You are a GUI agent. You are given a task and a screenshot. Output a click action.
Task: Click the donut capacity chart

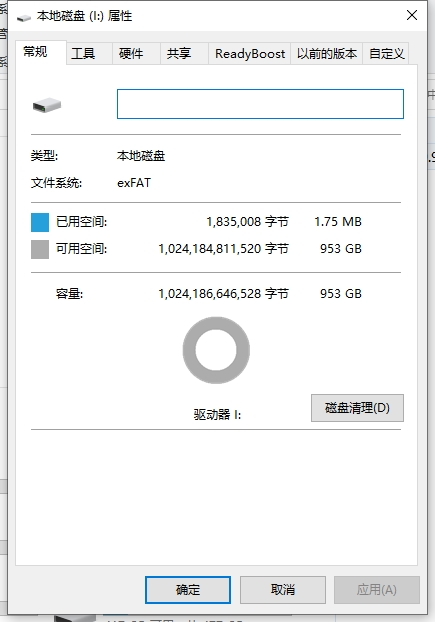(x=216, y=350)
